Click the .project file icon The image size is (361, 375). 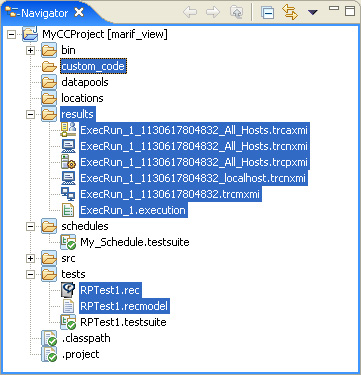point(49,354)
